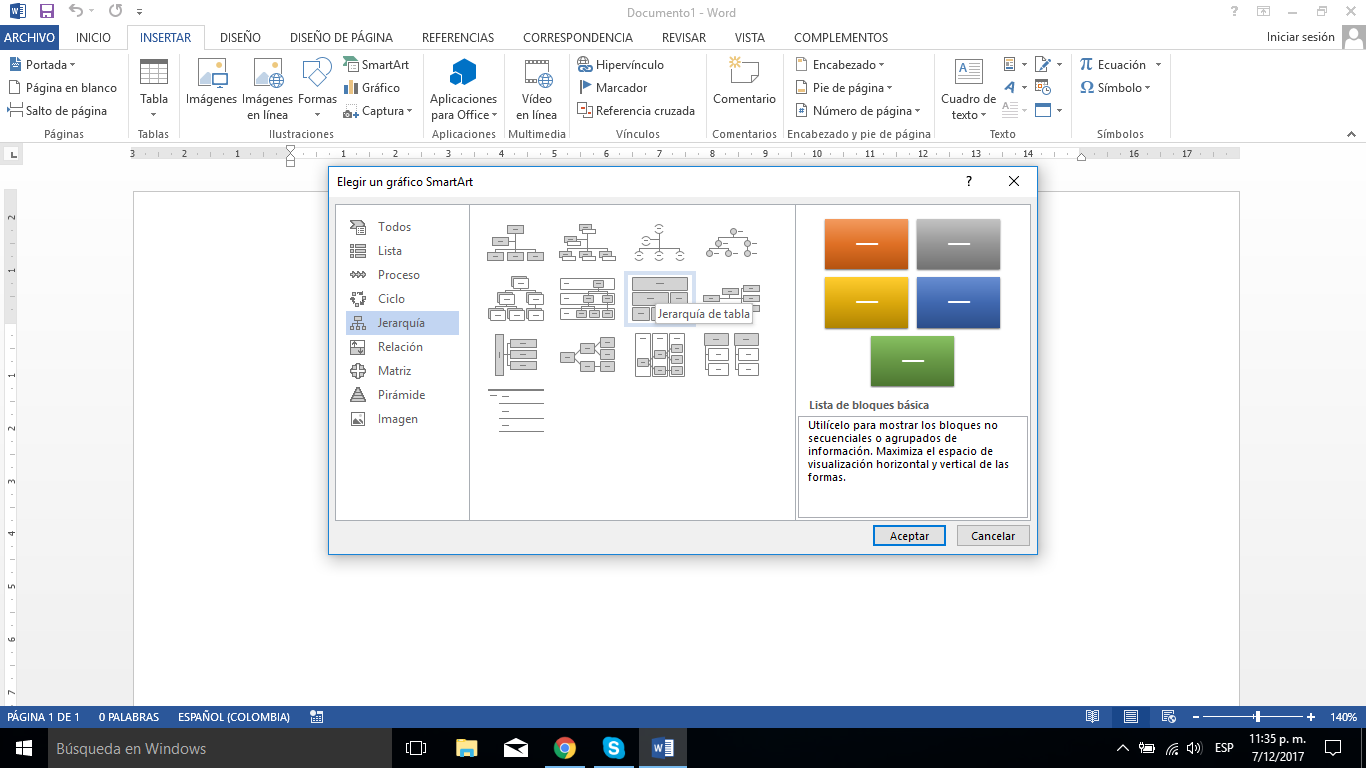This screenshot has width=1366, height=768.
Task: Open the Relación SmartArt category
Action: tap(402, 347)
